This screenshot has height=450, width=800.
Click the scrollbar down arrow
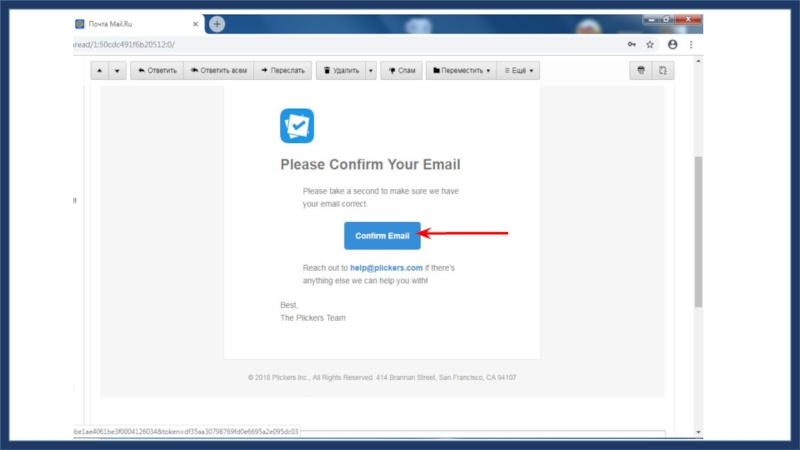coord(698,432)
